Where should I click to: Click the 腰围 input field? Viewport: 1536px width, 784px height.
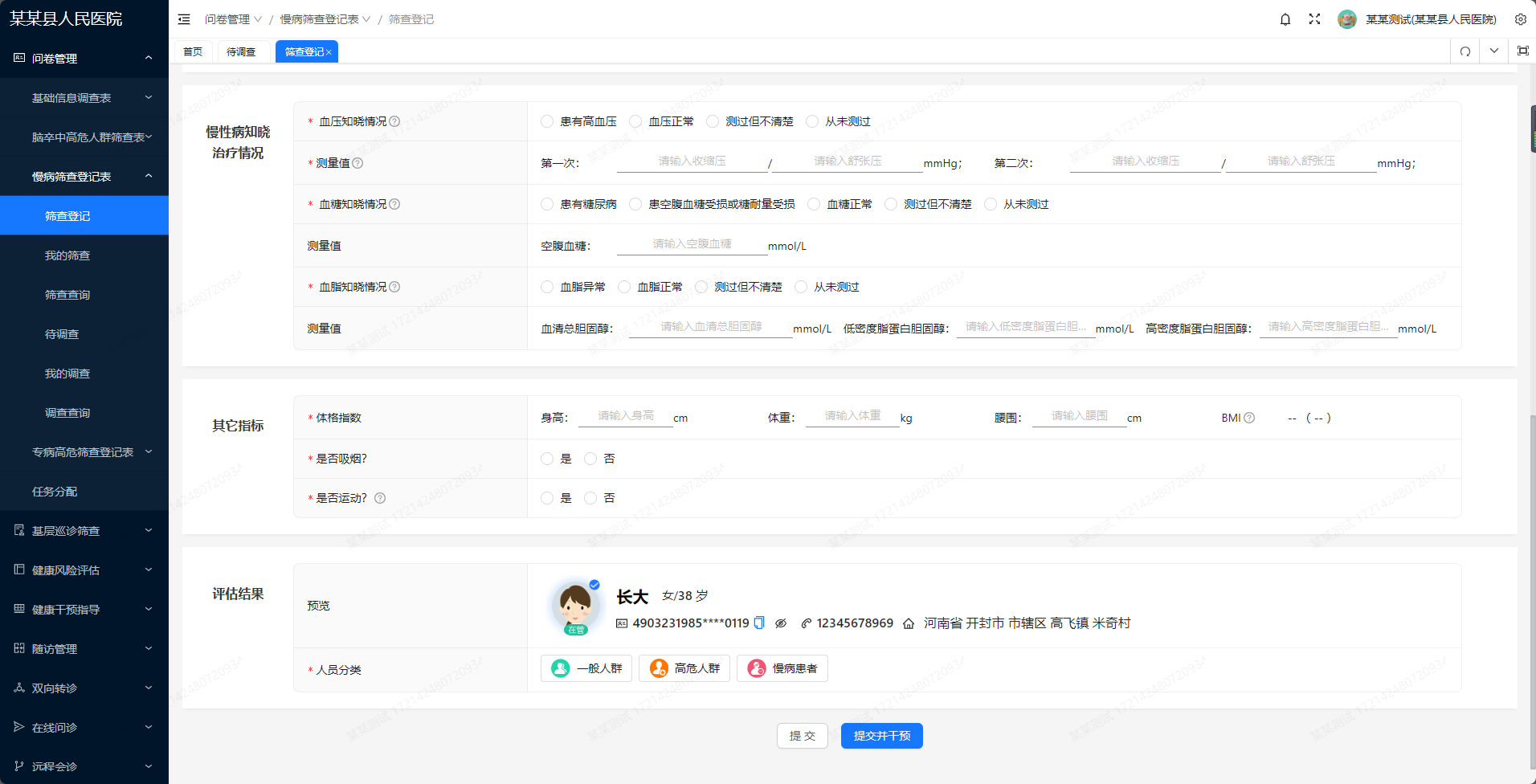click(x=1080, y=416)
